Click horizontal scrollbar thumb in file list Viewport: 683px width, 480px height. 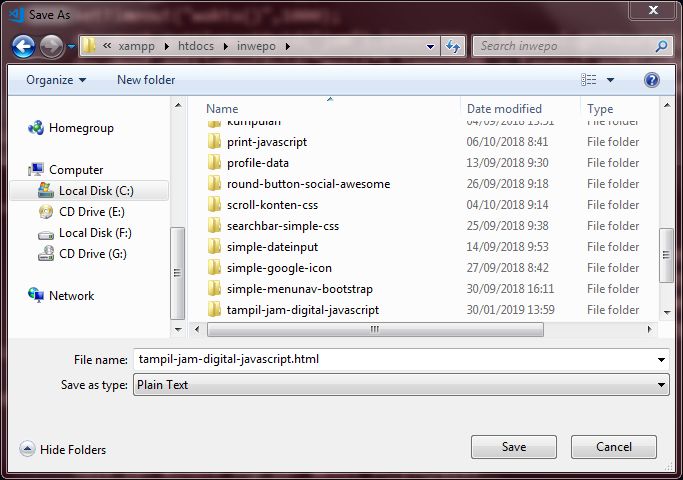pos(375,329)
